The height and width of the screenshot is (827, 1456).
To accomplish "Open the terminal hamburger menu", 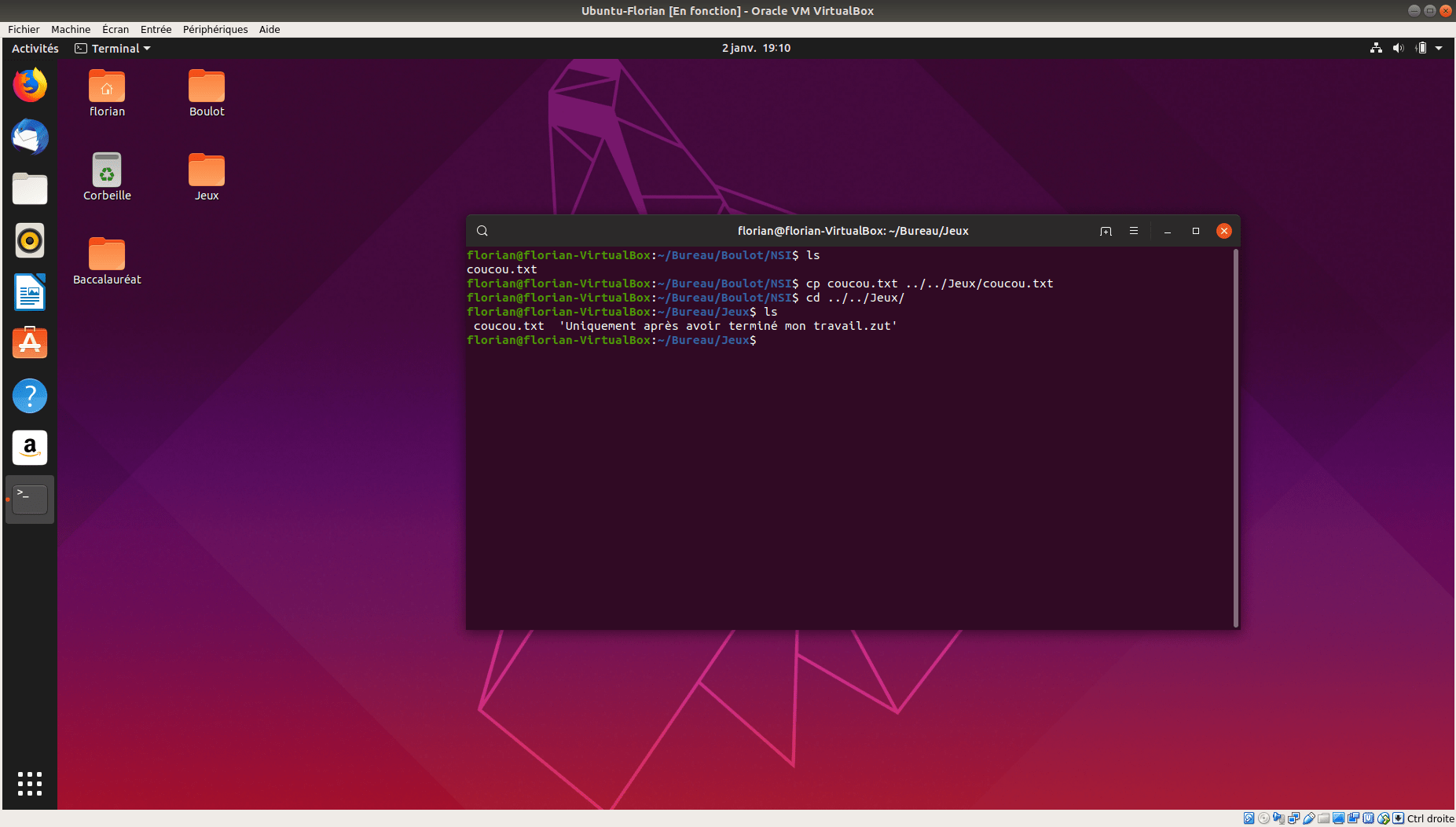I will click(1133, 231).
